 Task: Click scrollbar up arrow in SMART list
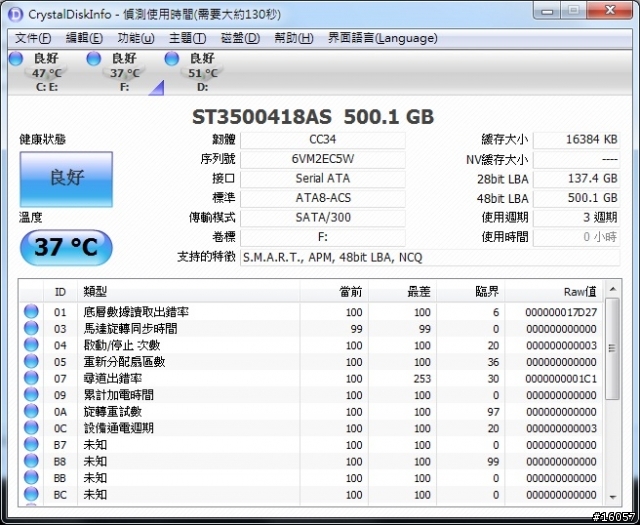tap(612, 289)
